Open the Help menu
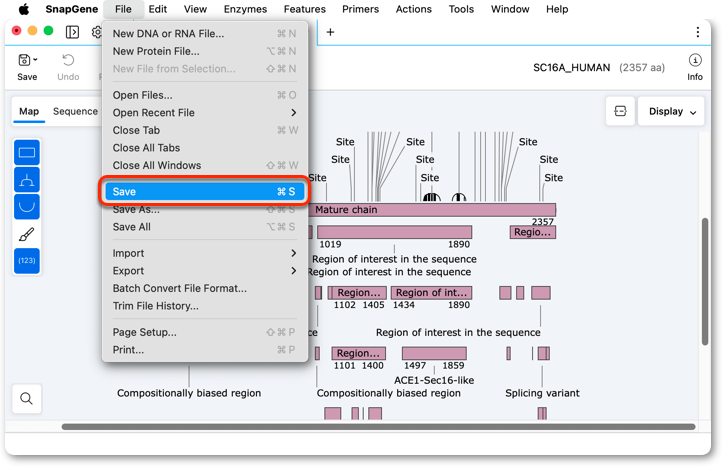 (557, 9)
